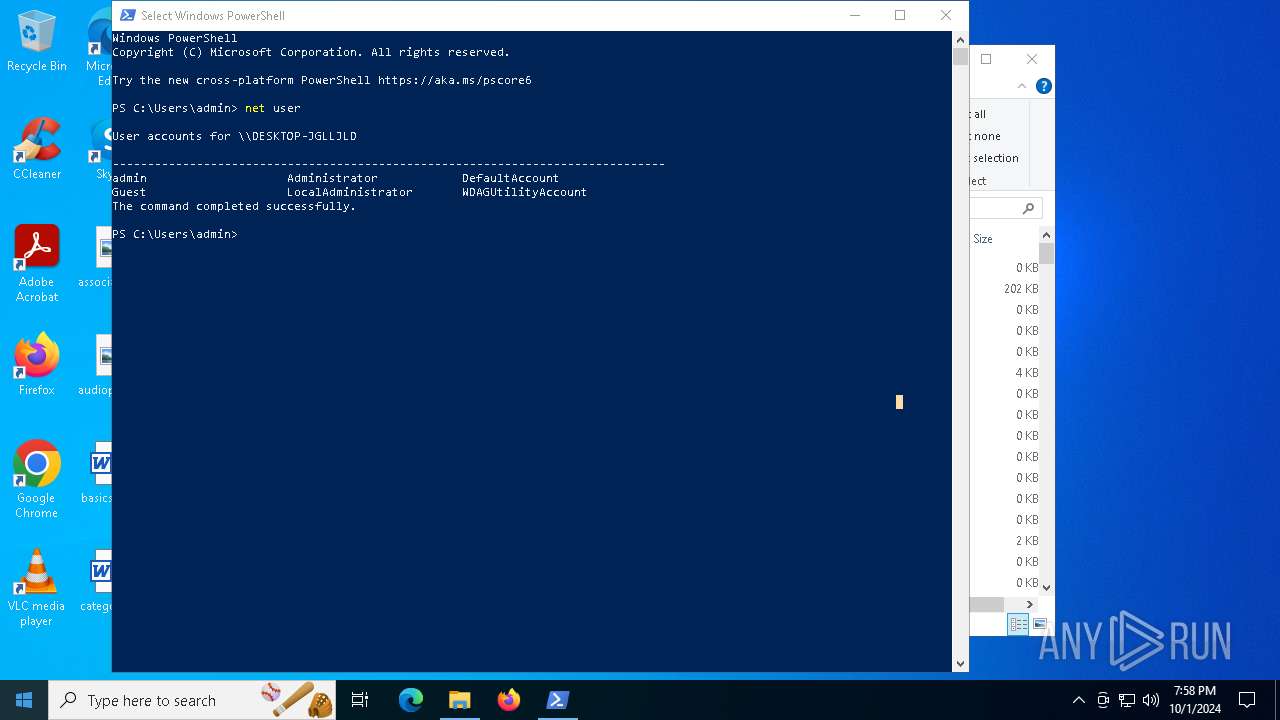This screenshot has height=720, width=1280.
Task: Click the Explorer list scroll-up arrow
Action: point(1047,236)
